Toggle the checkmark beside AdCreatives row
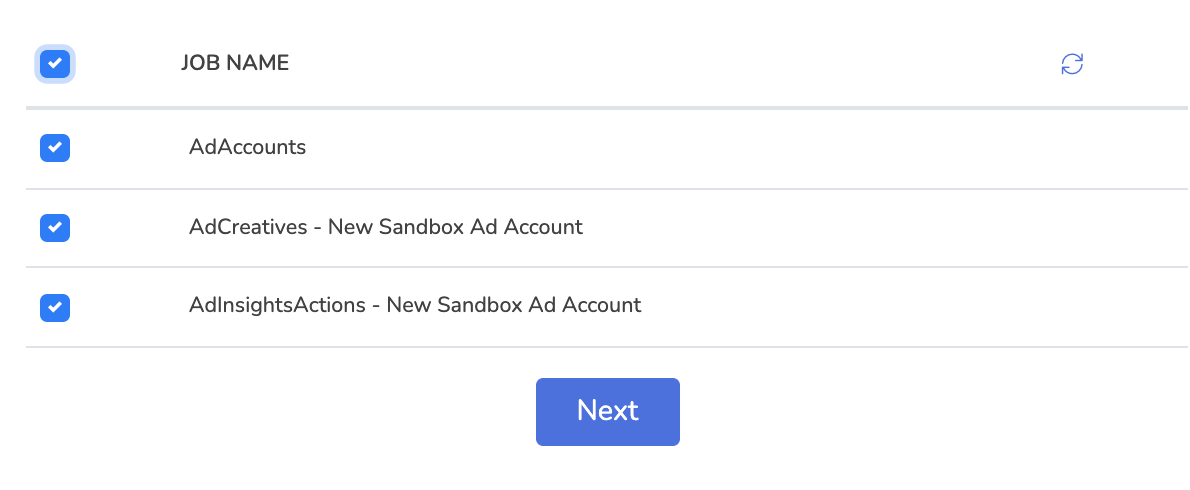This screenshot has height=490, width=1190. click(55, 228)
